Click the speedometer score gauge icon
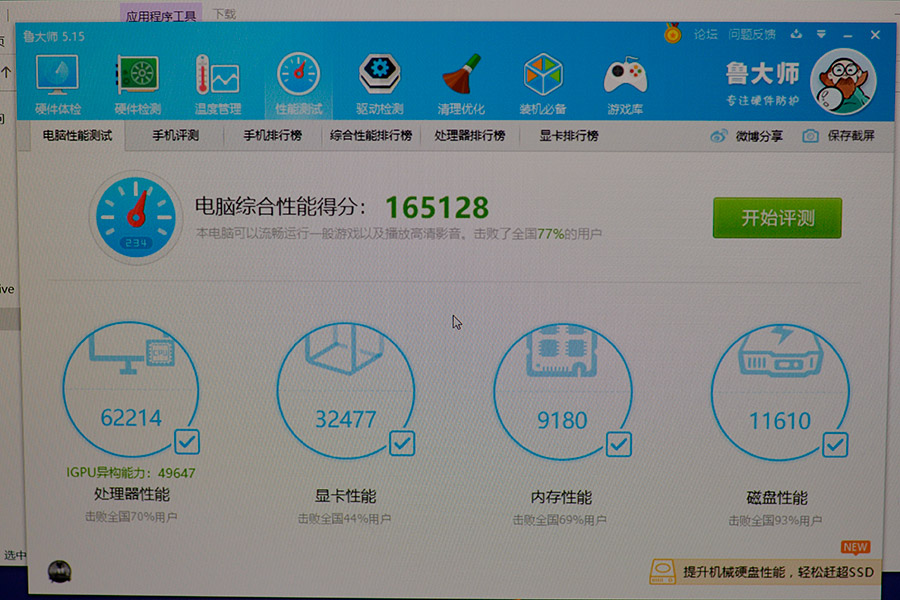 pos(136,217)
